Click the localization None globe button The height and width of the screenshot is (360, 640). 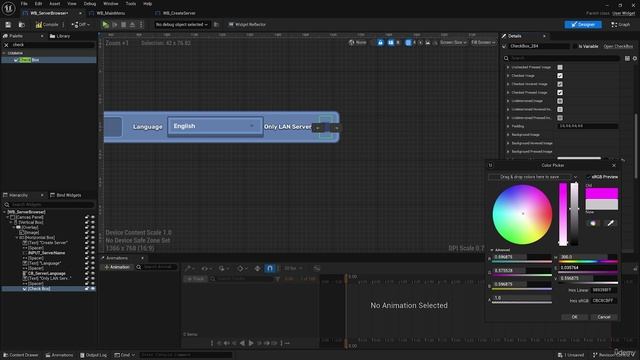point(358,42)
